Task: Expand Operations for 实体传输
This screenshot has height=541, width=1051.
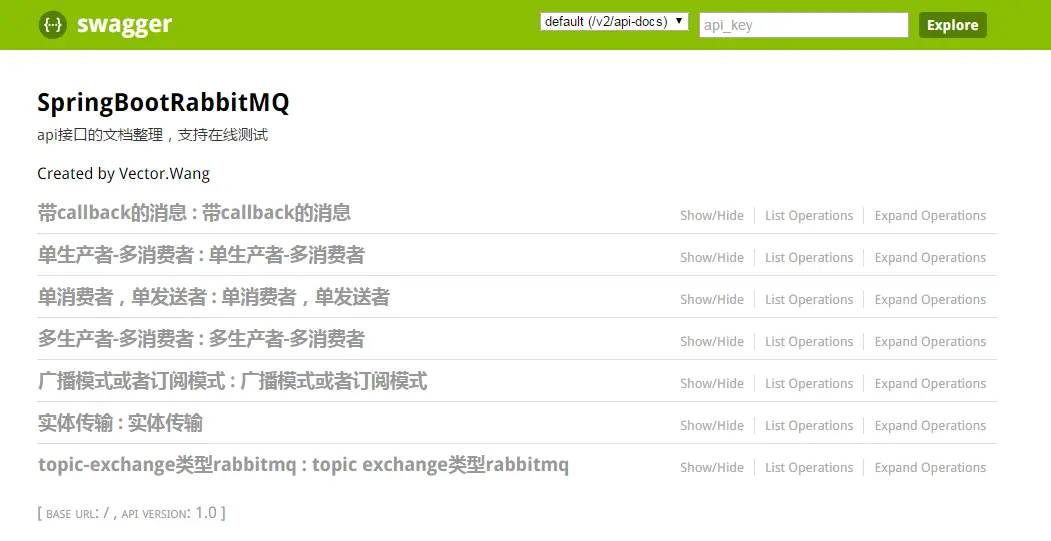Action: 930,426
